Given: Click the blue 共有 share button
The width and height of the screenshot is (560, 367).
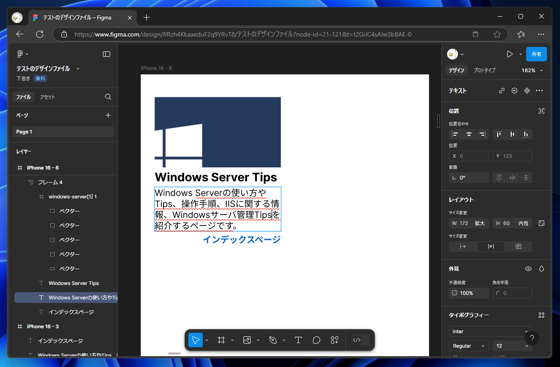Looking at the screenshot, I should [x=536, y=54].
